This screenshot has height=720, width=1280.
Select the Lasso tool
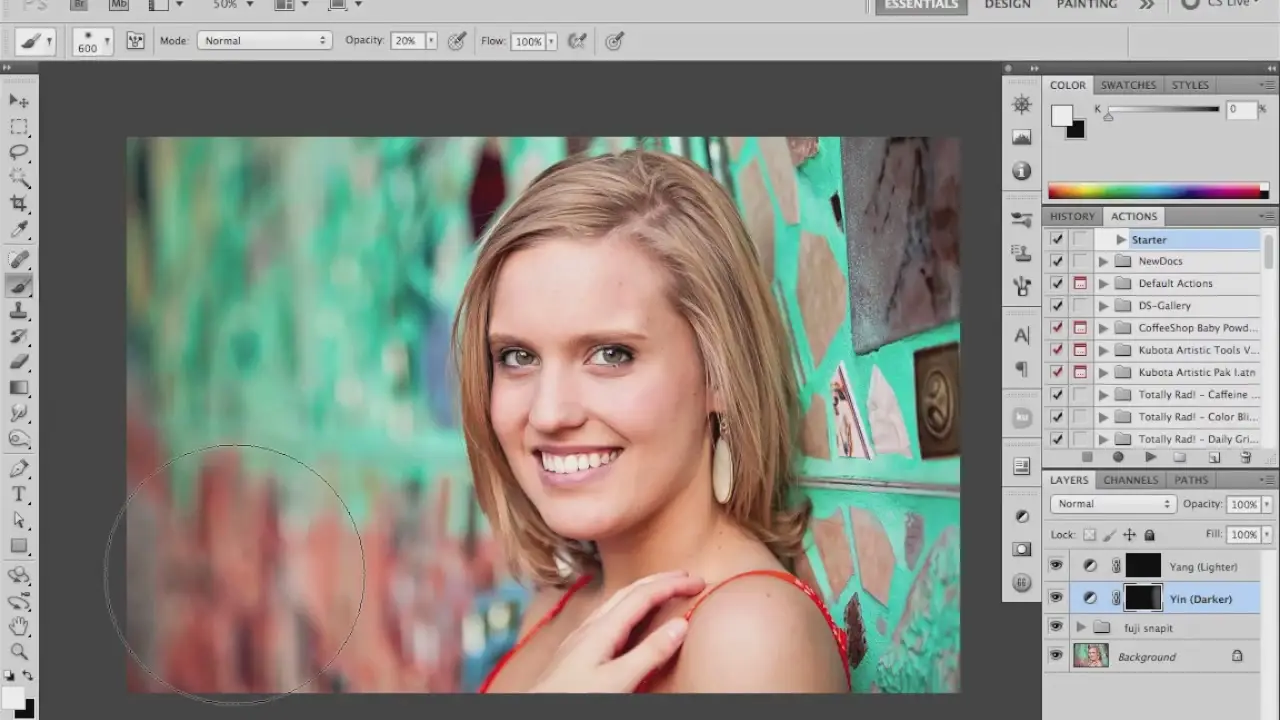coord(19,153)
